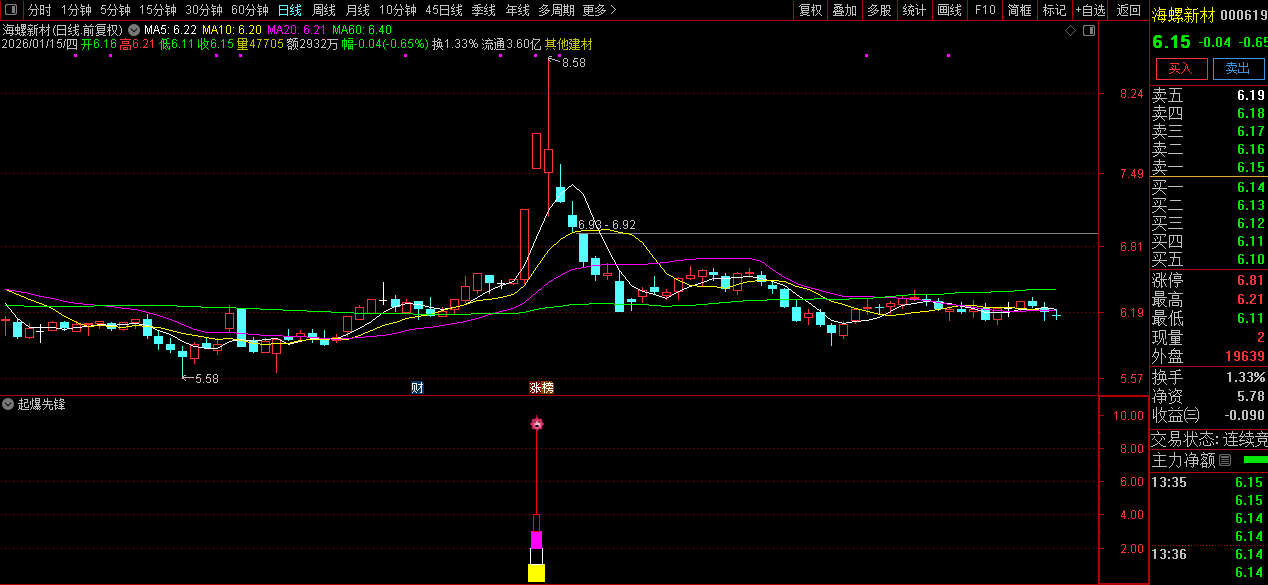Image resolution: width=1268 pixels, height=585 pixels.
Task: Click the 交易状态 status row
Action: tap(1208, 439)
